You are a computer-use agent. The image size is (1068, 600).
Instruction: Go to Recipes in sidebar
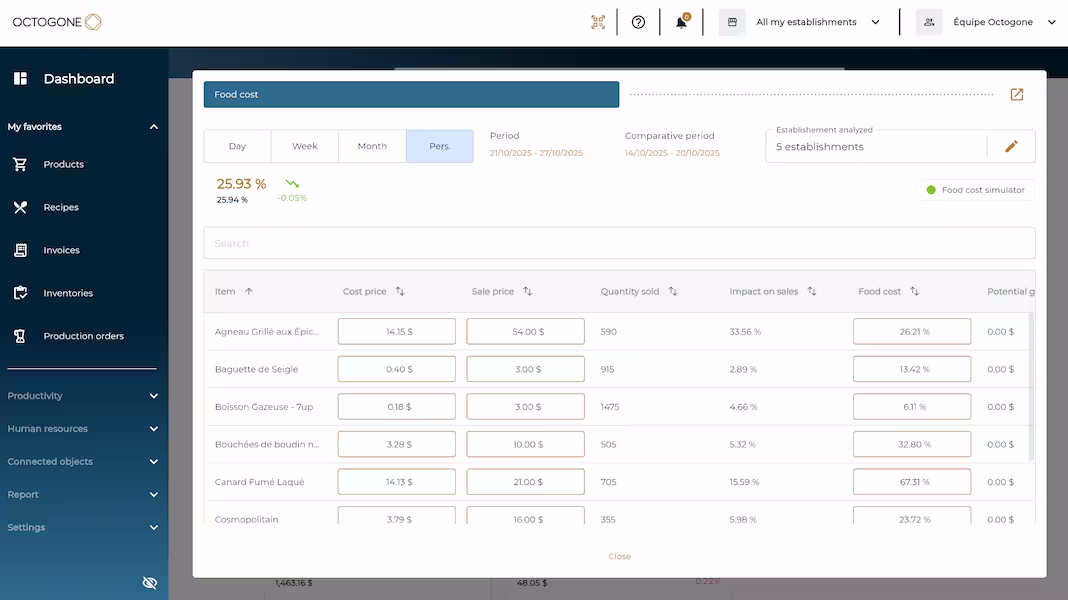pyautogui.click(x=60, y=207)
